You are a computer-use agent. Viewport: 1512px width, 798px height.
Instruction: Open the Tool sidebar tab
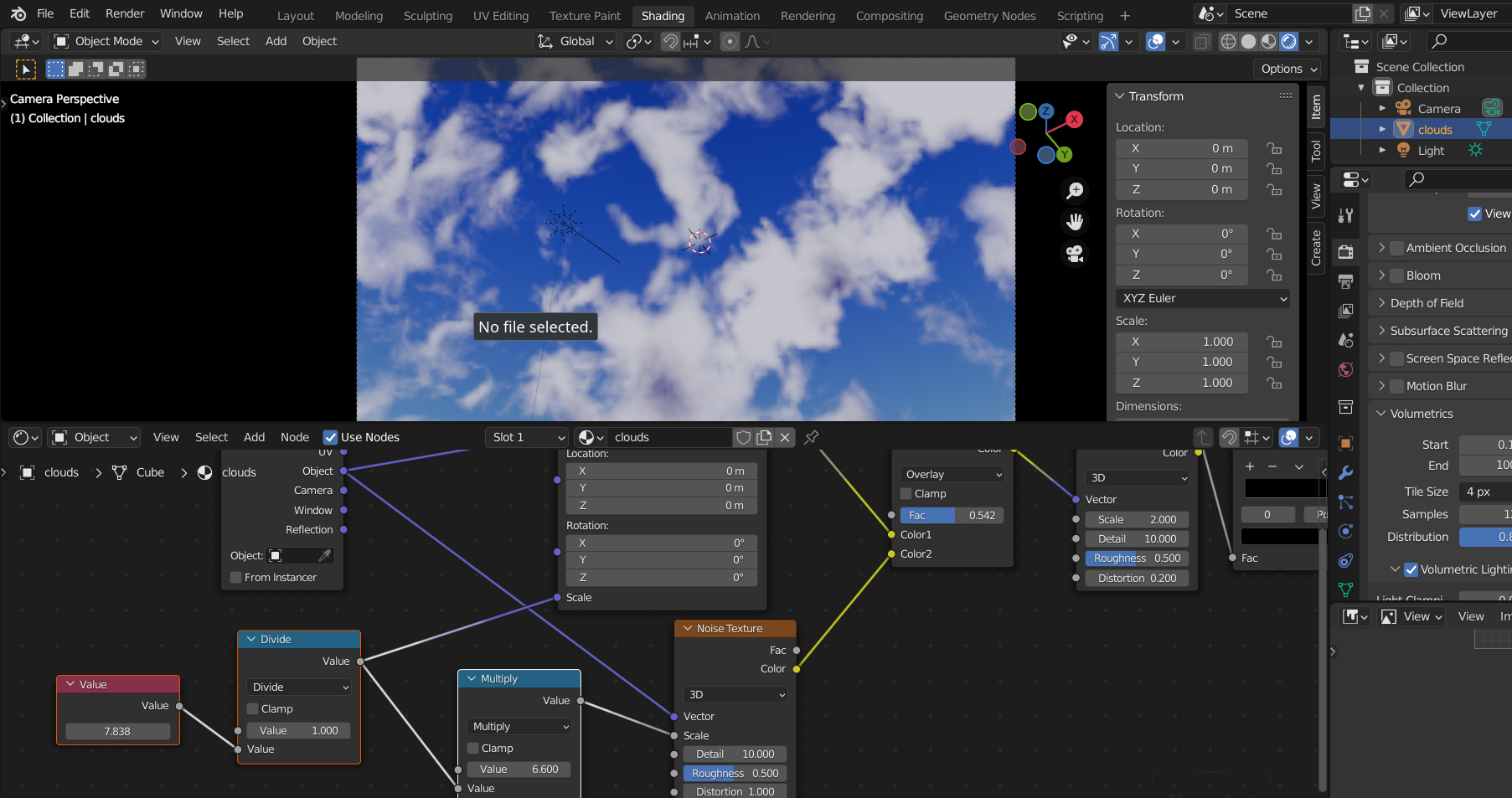pyautogui.click(x=1316, y=152)
